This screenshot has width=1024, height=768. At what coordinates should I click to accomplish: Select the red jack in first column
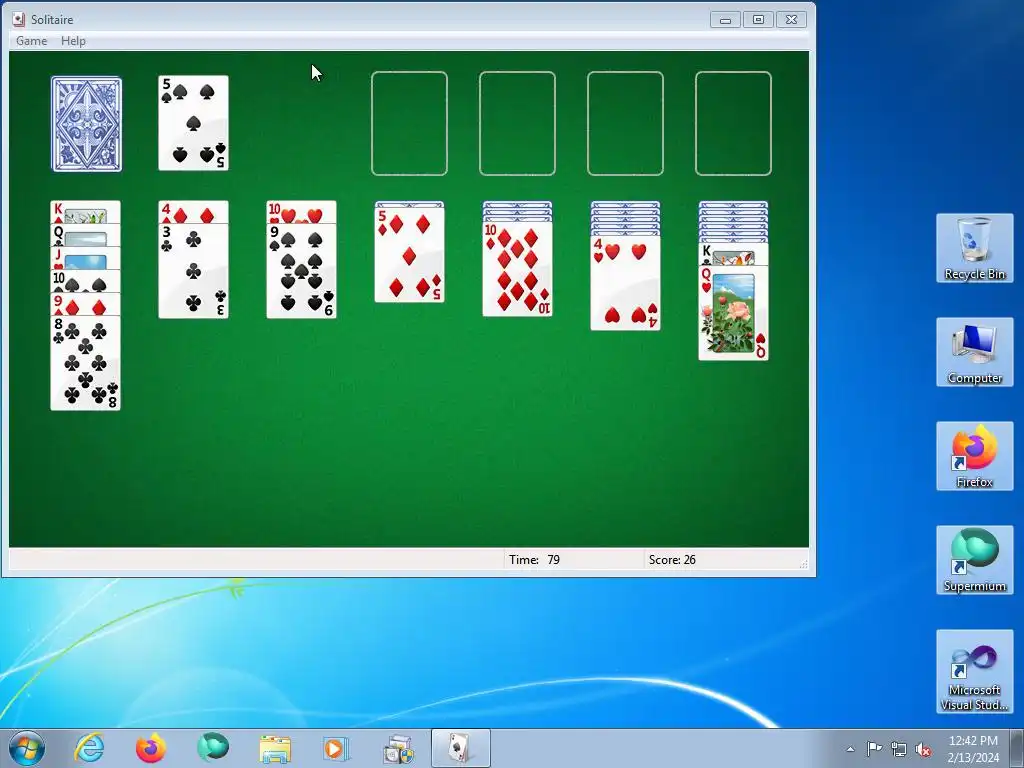[x=86, y=259]
